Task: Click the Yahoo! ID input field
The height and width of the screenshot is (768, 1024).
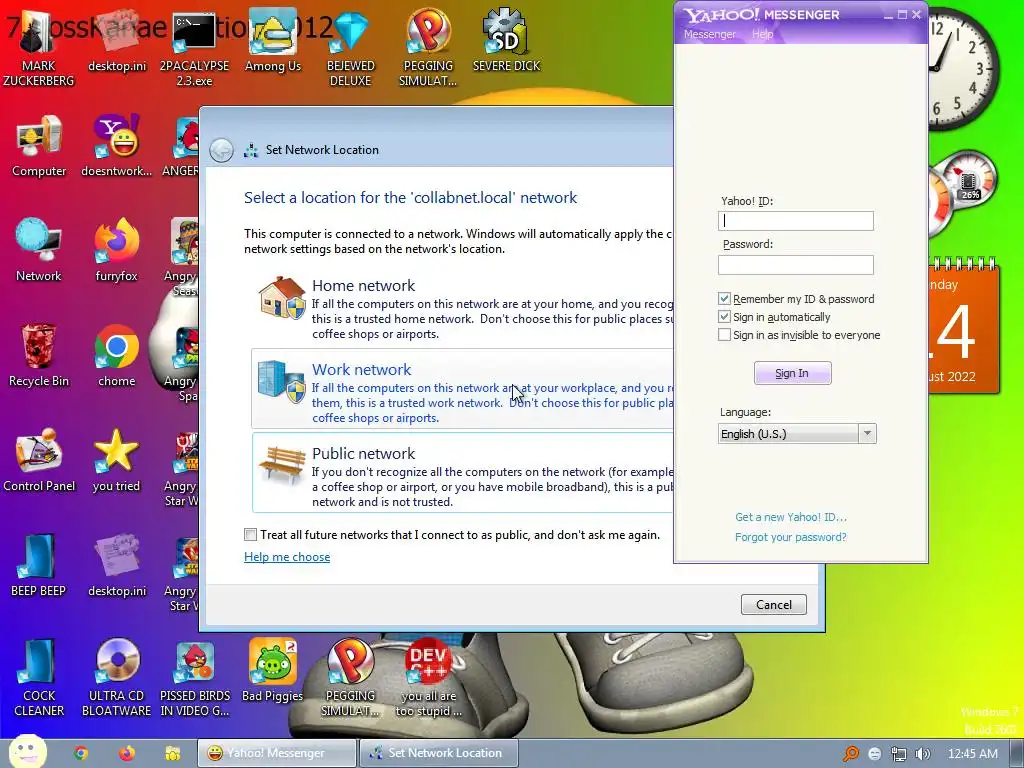Action: point(795,221)
